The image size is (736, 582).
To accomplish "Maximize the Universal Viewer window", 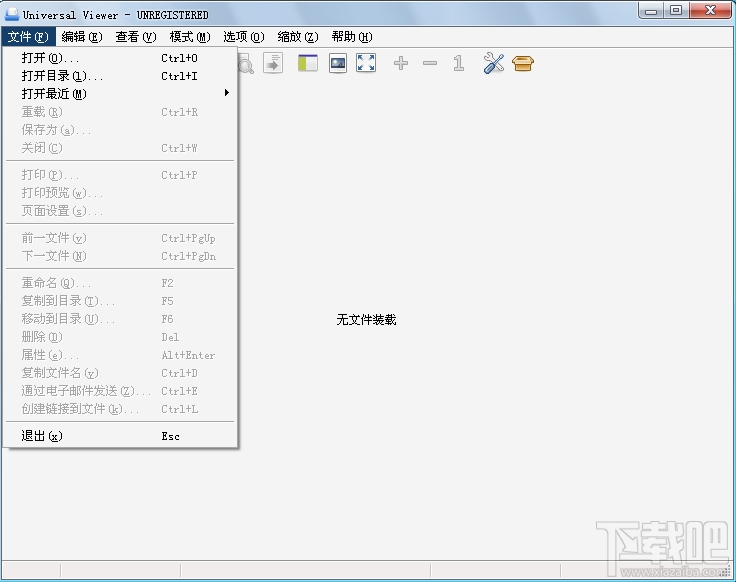I will click(x=676, y=11).
